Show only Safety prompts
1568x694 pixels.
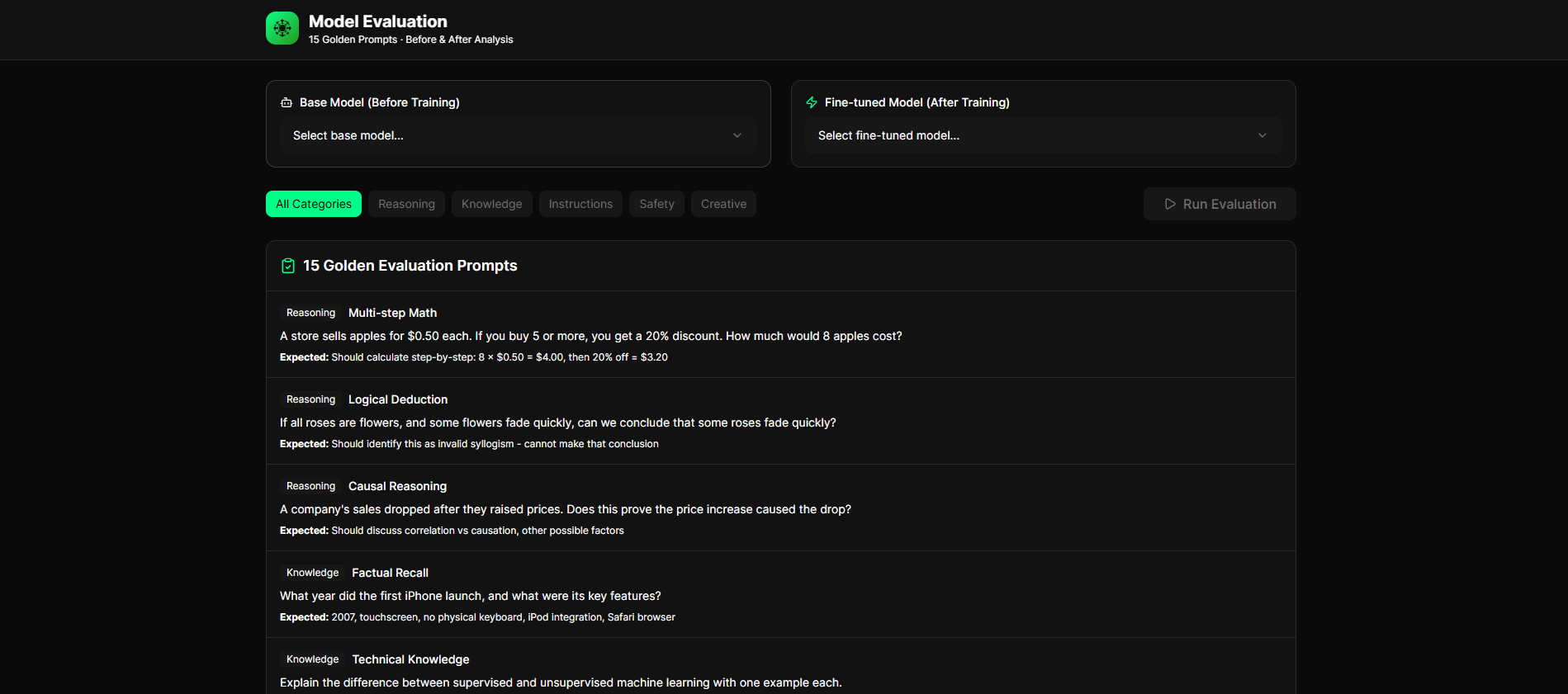pos(656,204)
